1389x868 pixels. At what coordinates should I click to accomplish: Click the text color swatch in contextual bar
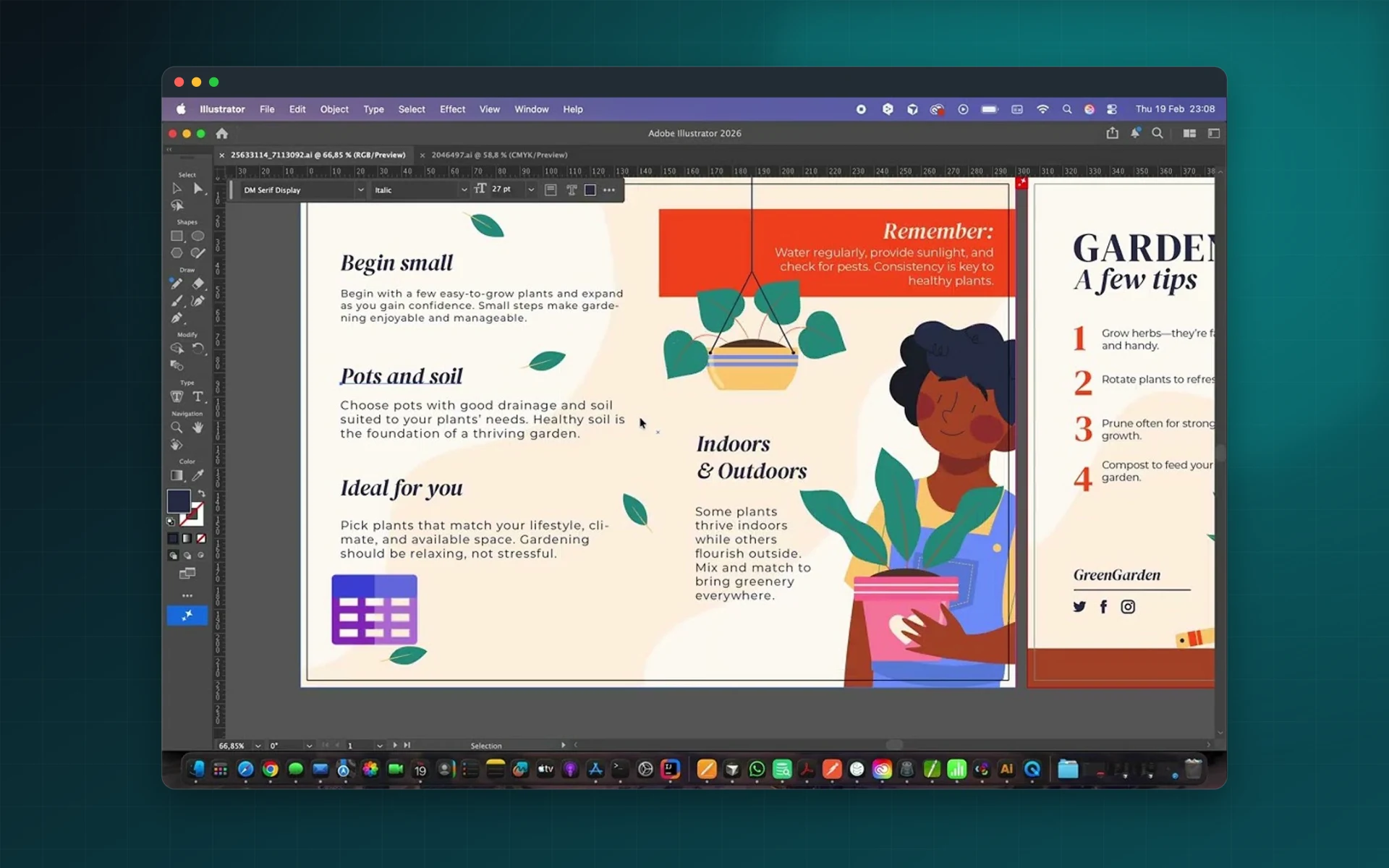(590, 190)
